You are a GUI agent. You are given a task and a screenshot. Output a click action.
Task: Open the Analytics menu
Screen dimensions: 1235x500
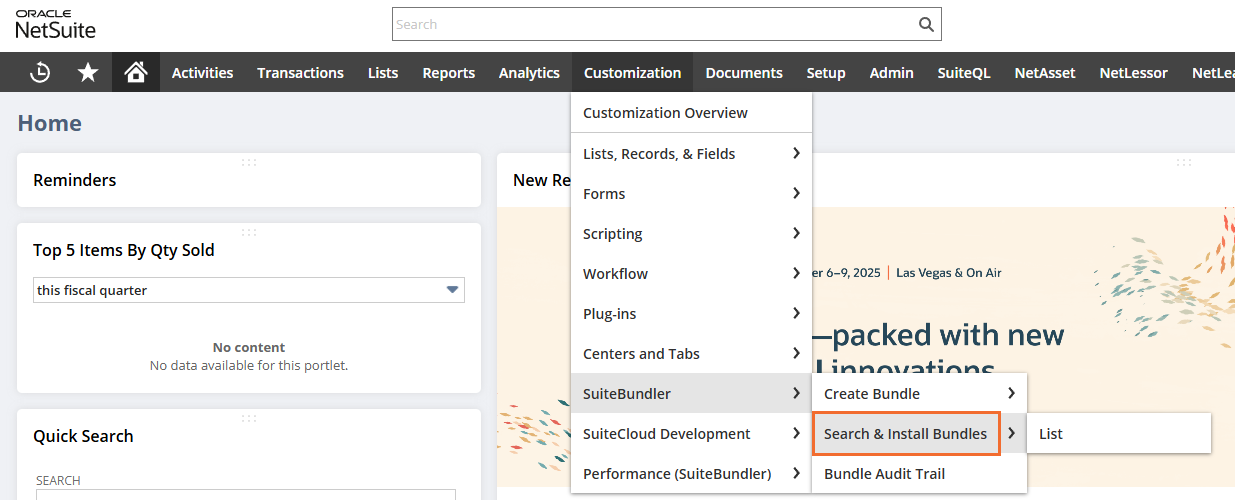point(529,72)
